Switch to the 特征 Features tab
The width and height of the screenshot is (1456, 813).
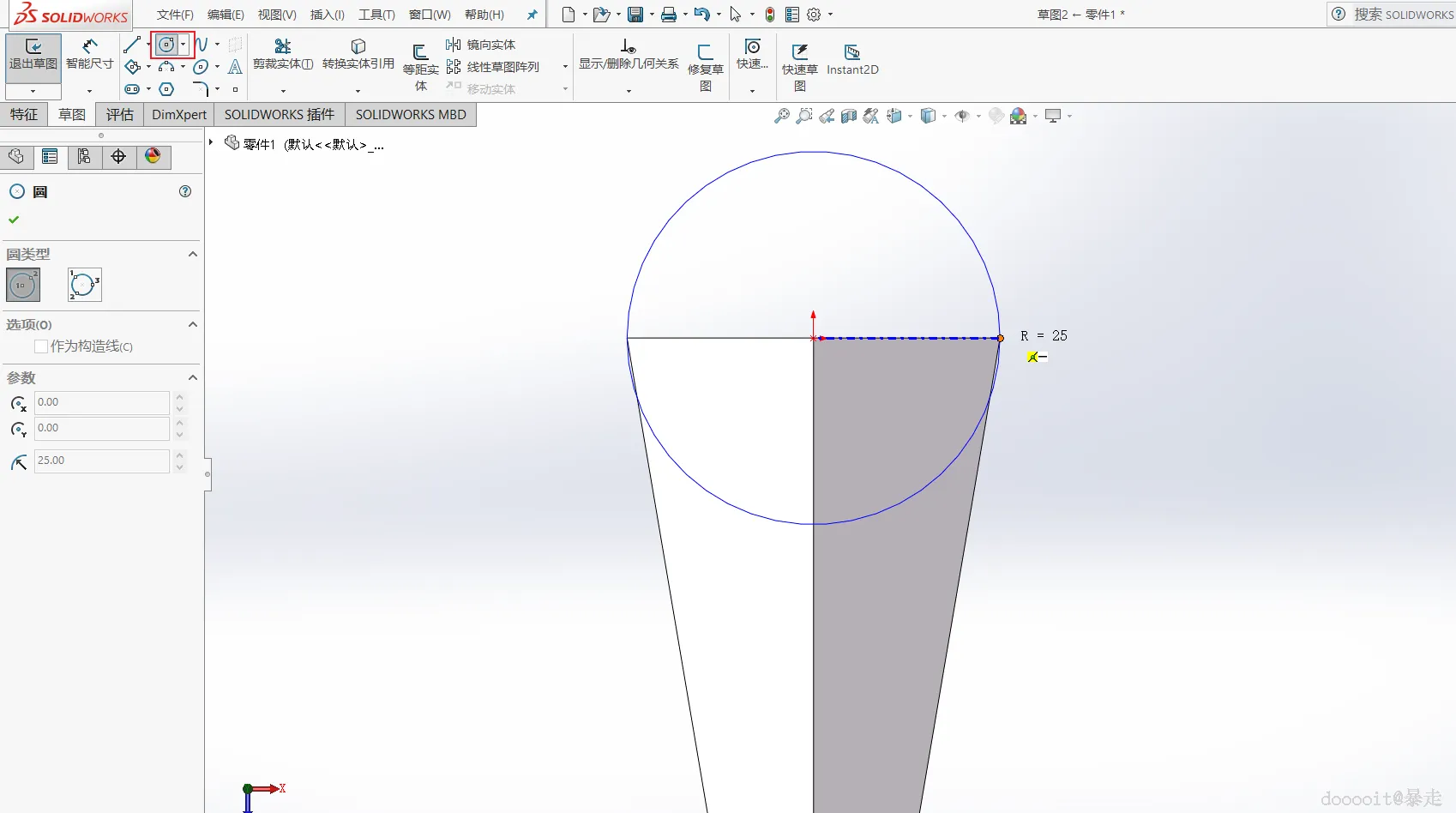coord(24,115)
